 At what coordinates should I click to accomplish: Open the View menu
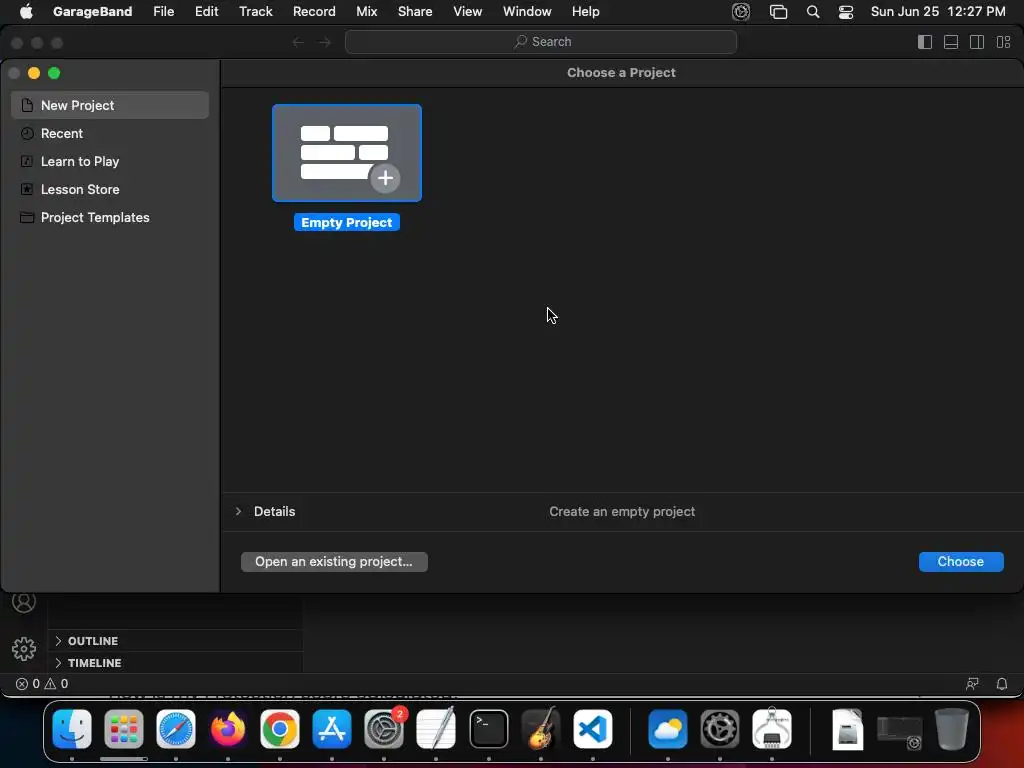tap(468, 11)
